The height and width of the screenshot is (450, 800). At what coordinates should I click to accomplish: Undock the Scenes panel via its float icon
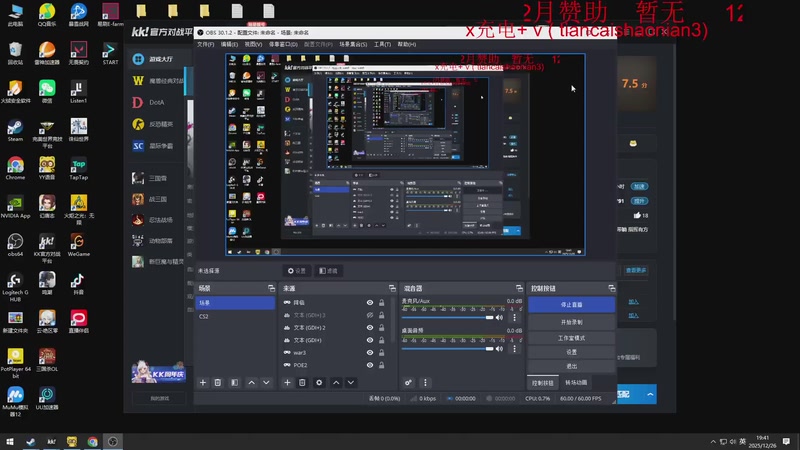[x=271, y=288]
